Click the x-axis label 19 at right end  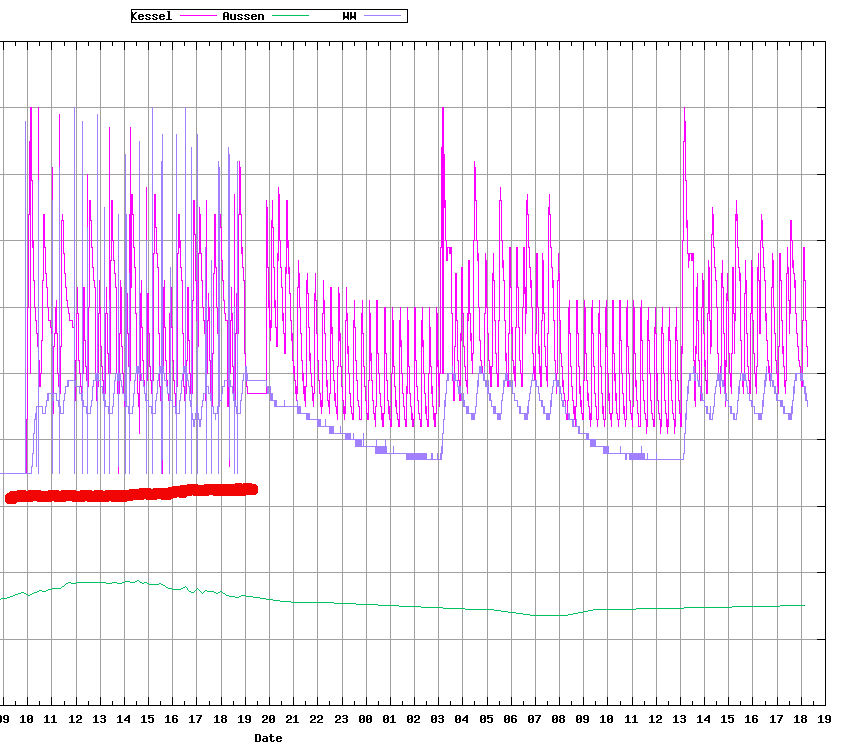tap(824, 720)
